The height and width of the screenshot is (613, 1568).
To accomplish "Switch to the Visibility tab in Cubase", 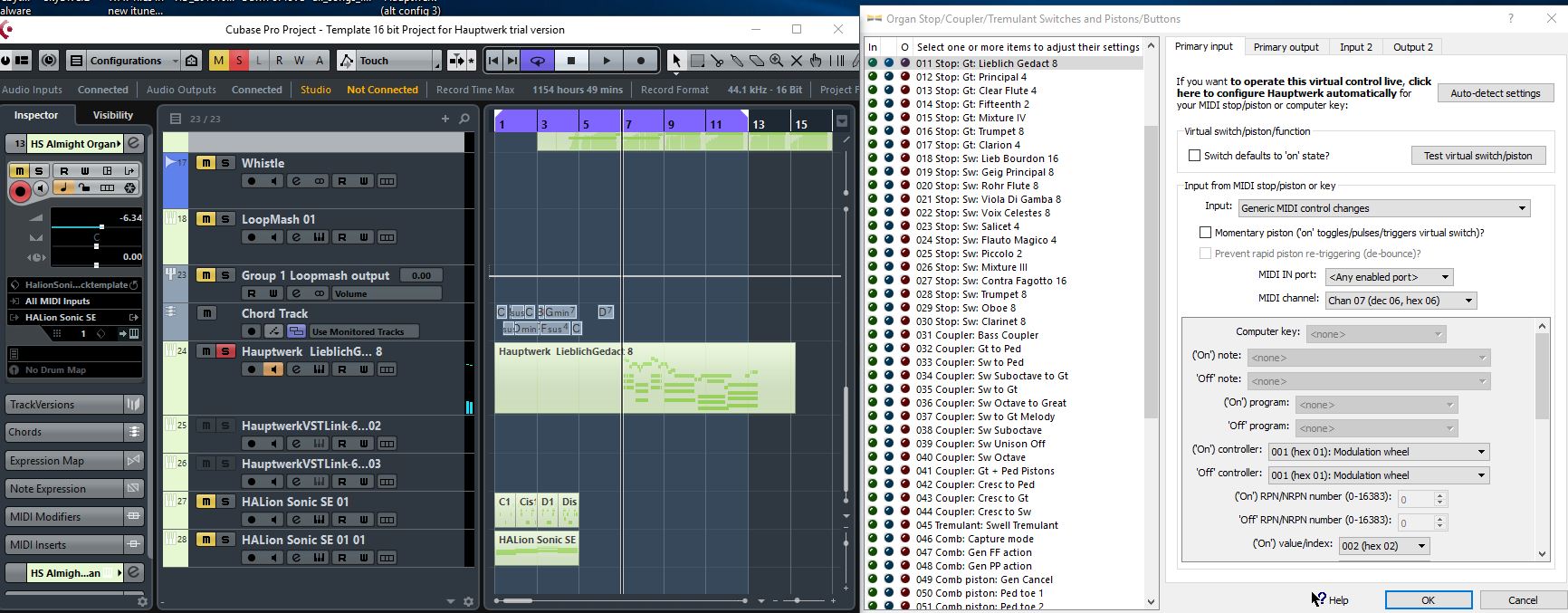I will 113,115.
